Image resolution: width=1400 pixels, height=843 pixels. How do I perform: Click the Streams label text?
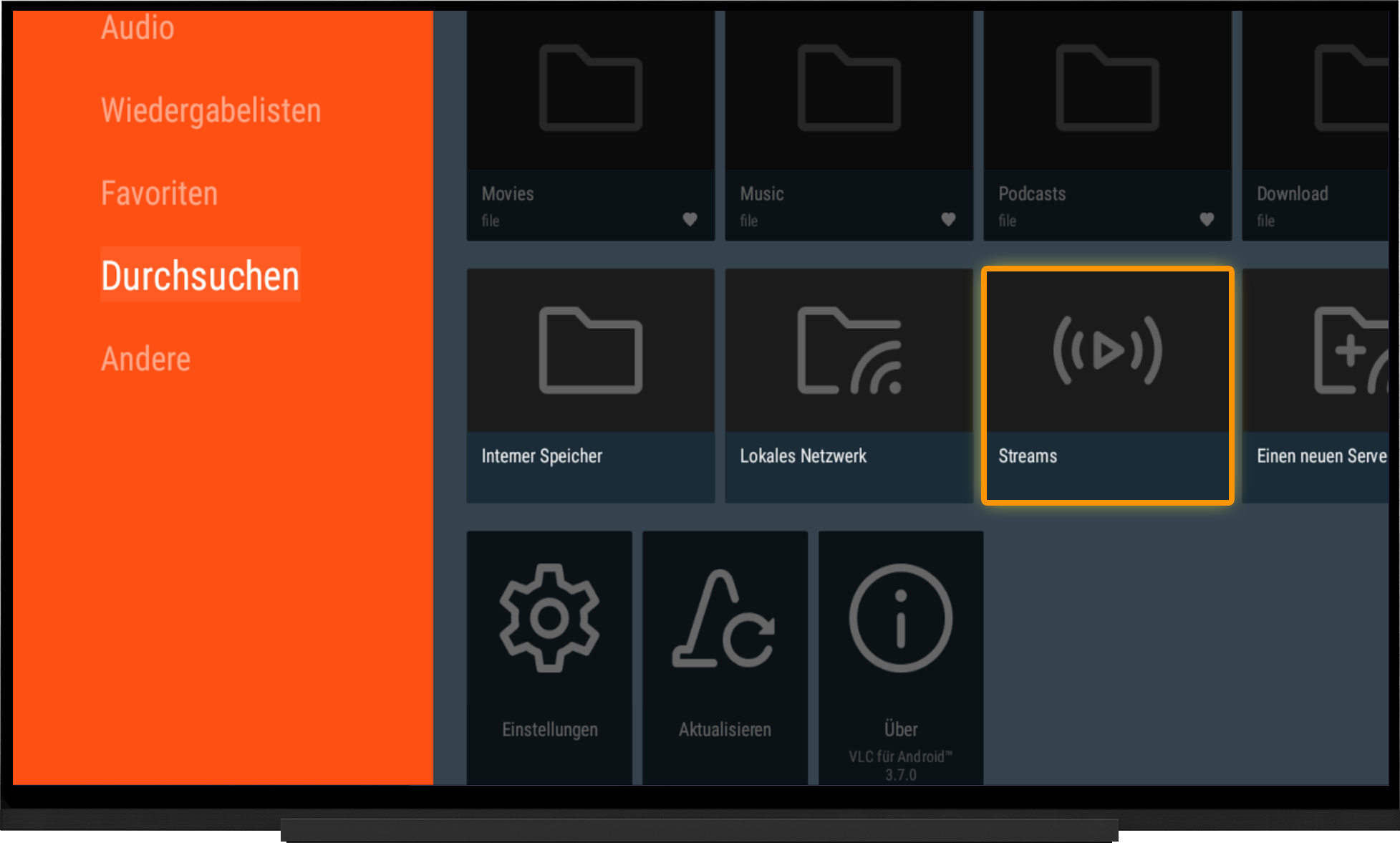(1028, 456)
